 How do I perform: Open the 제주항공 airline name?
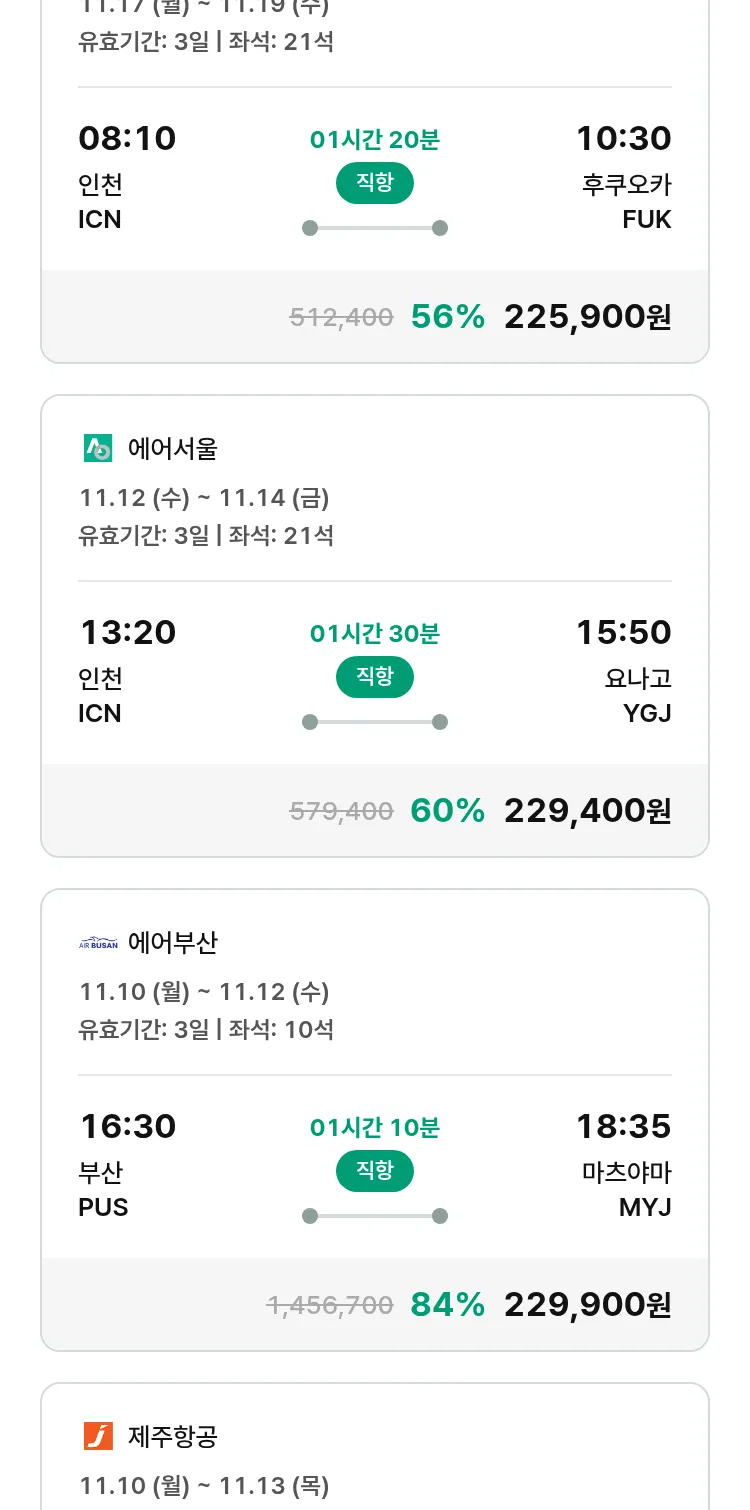click(172, 1437)
